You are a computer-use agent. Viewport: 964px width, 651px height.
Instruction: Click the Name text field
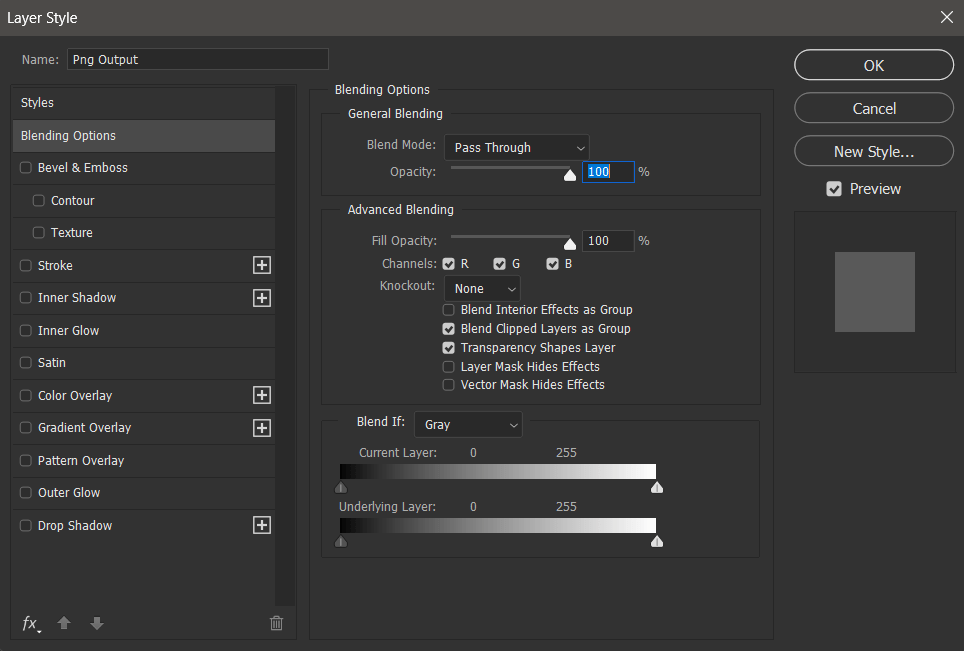click(197, 59)
